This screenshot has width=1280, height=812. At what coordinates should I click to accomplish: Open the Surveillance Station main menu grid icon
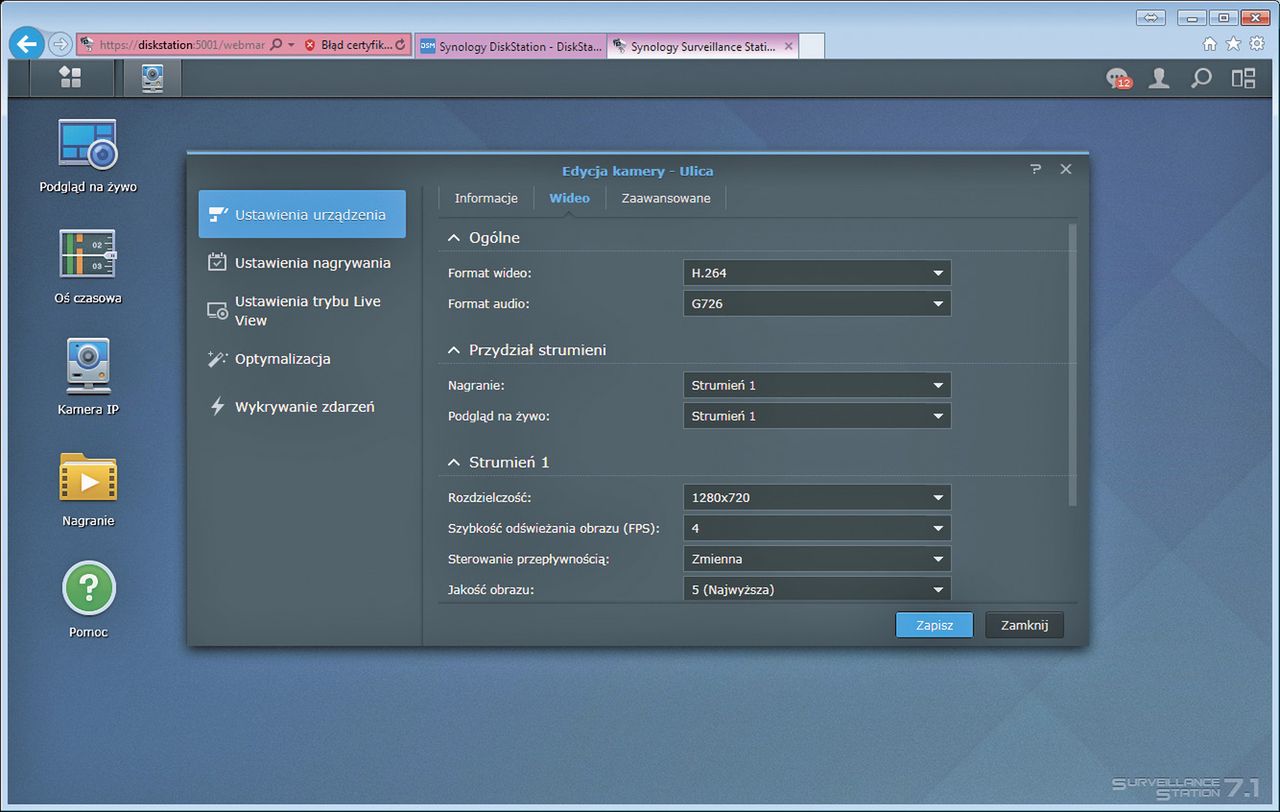70,78
